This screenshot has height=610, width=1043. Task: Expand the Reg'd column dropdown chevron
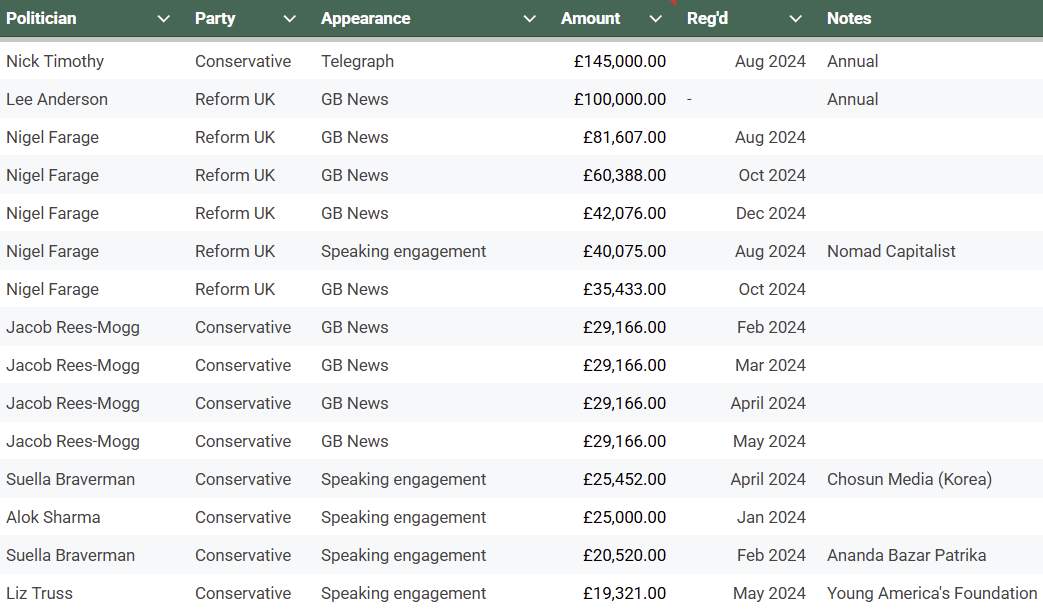coord(795,19)
